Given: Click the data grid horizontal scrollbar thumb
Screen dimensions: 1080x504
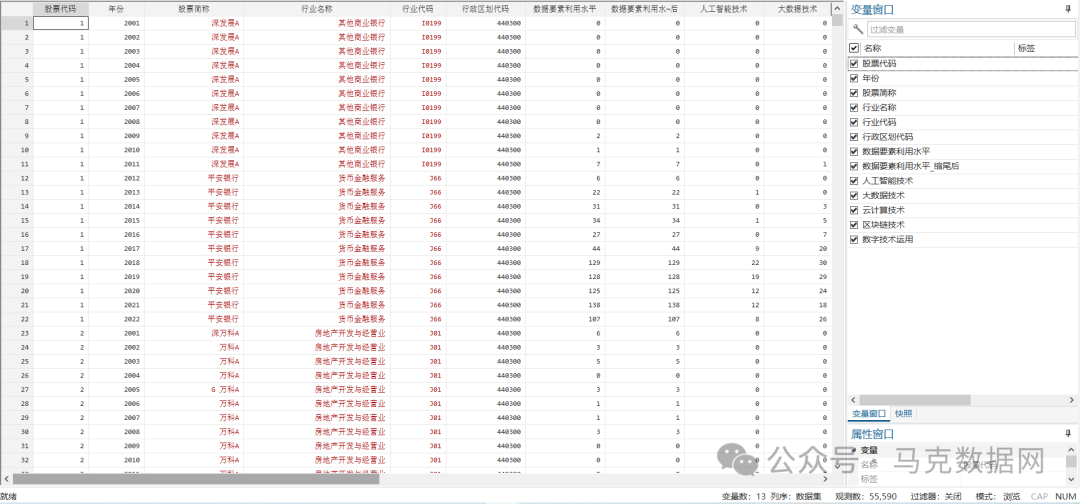Looking at the screenshot, I should [195, 479].
